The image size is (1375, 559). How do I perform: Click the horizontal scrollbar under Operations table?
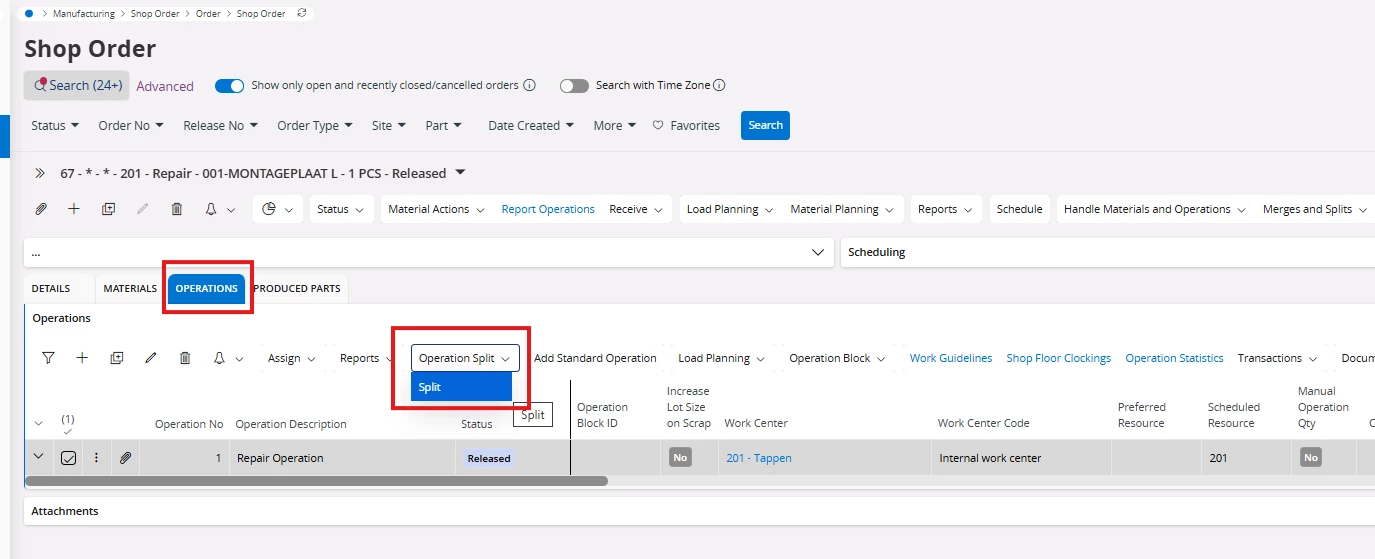coord(316,481)
